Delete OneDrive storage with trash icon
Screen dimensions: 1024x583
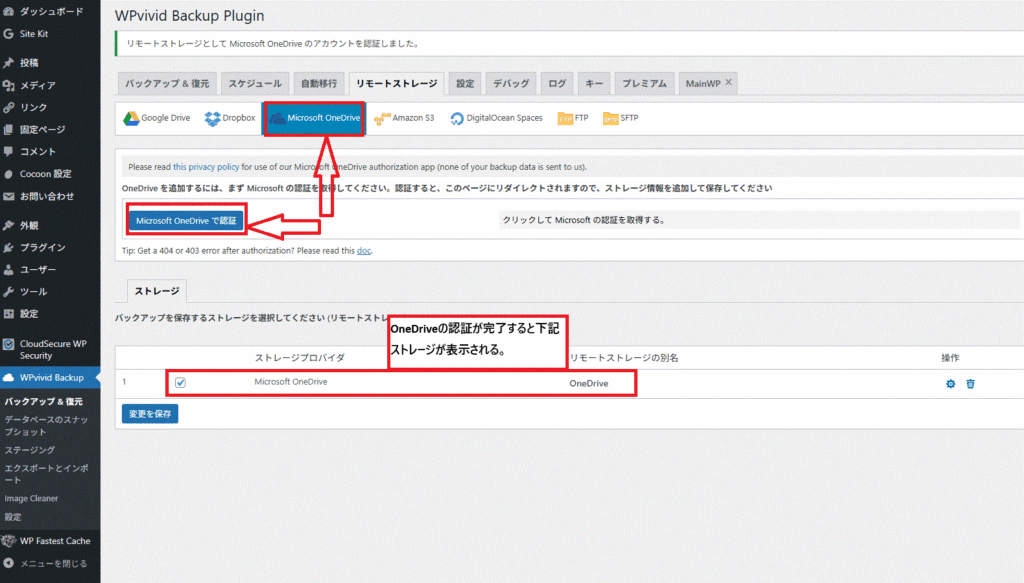click(970, 384)
